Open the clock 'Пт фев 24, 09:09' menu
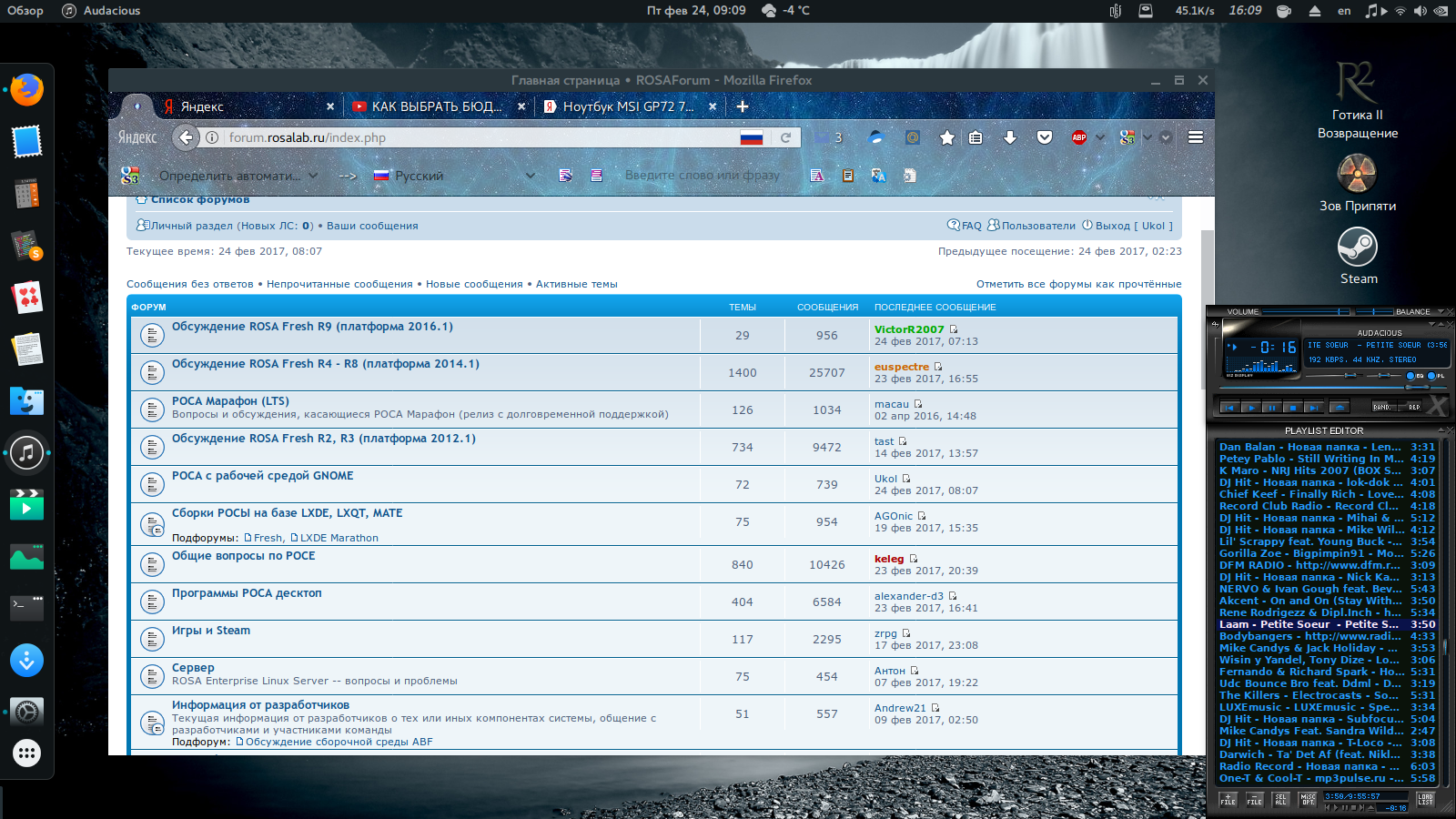Screen dimensions: 1456x819 click(x=696, y=11)
